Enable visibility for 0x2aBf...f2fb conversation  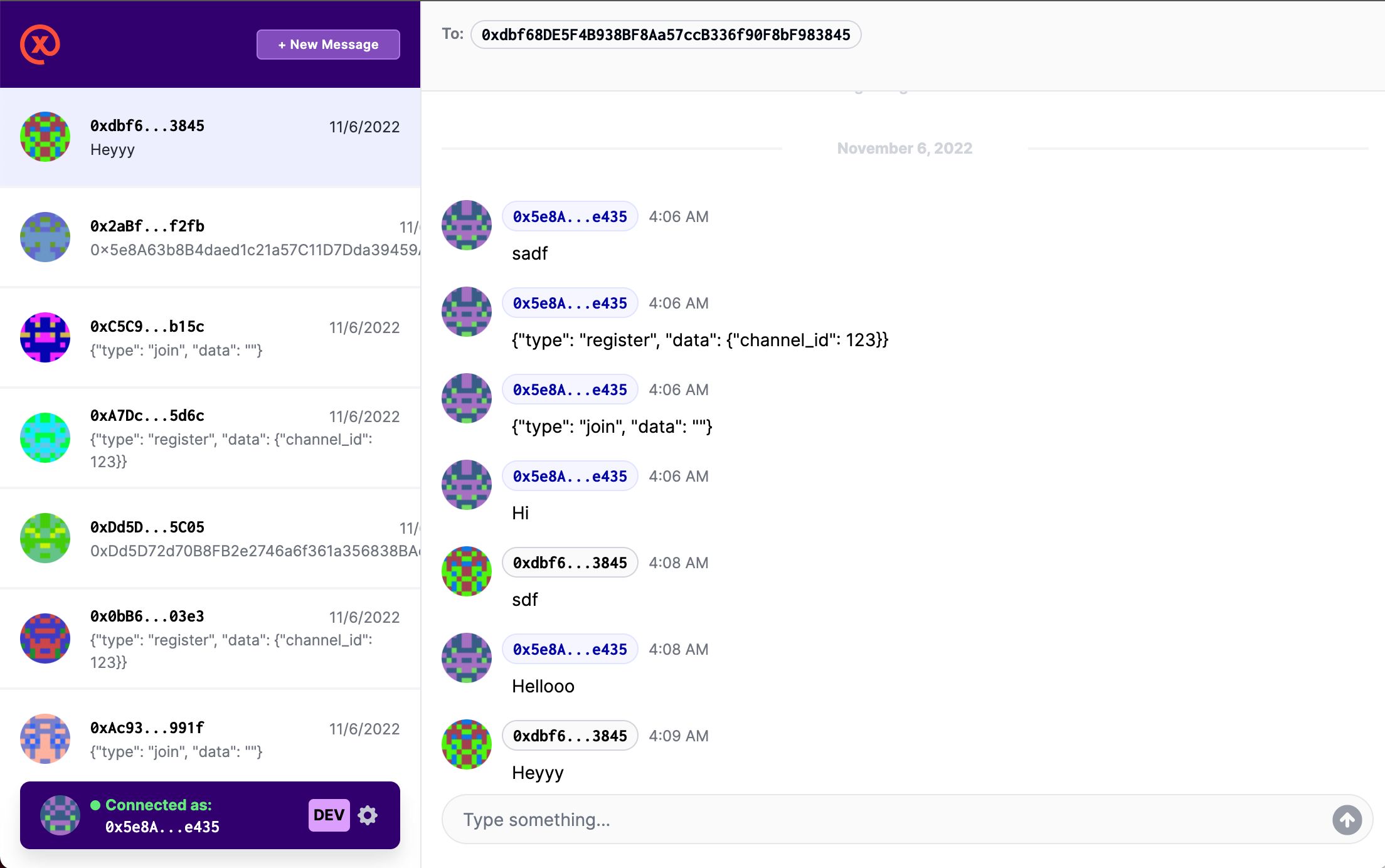(x=210, y=237)
